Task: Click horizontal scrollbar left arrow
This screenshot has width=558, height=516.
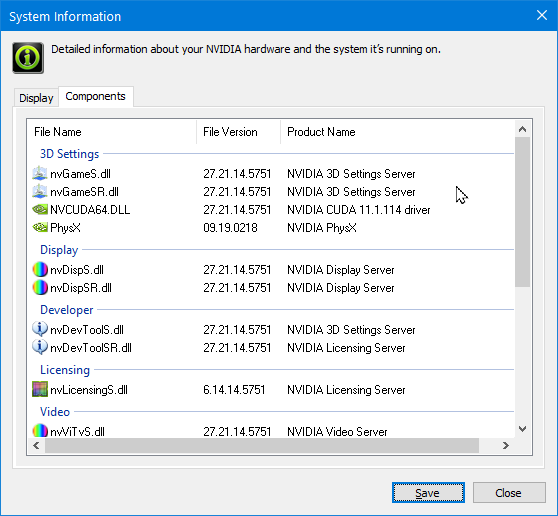Action: coord(36,446)
